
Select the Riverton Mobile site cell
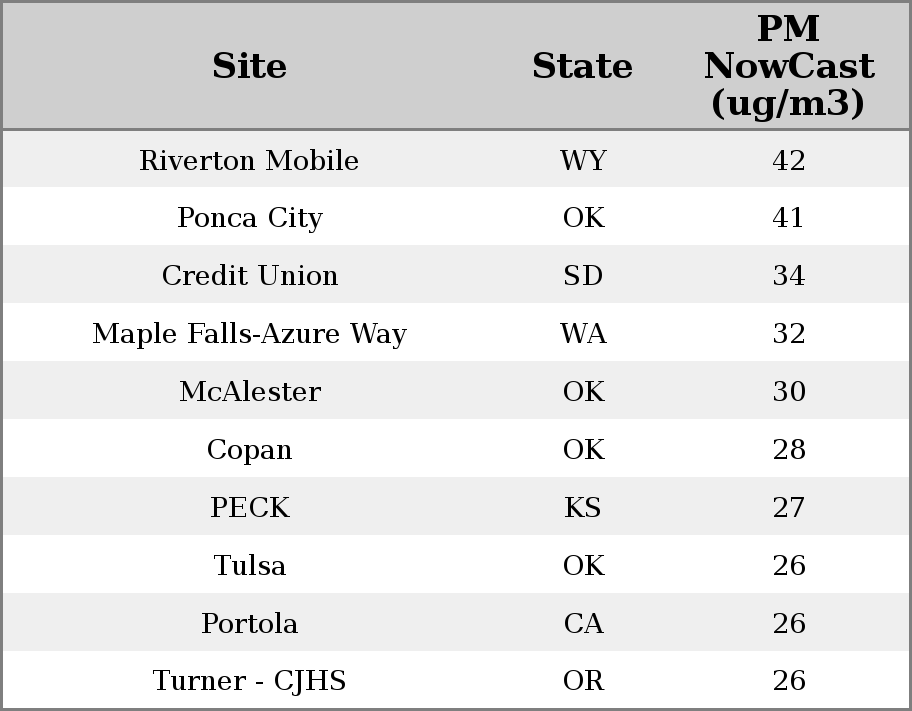pyautogui.click(x=249, y=160)
